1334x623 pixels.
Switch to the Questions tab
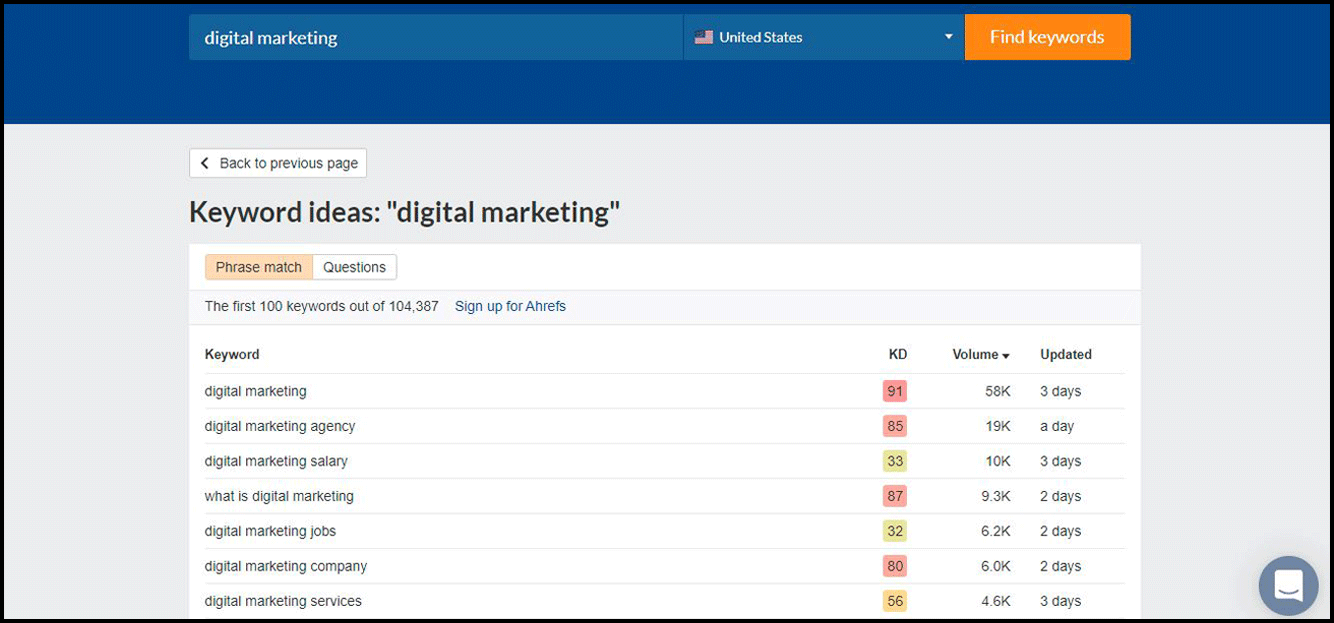pyautogui.click(x=354, y=267)
